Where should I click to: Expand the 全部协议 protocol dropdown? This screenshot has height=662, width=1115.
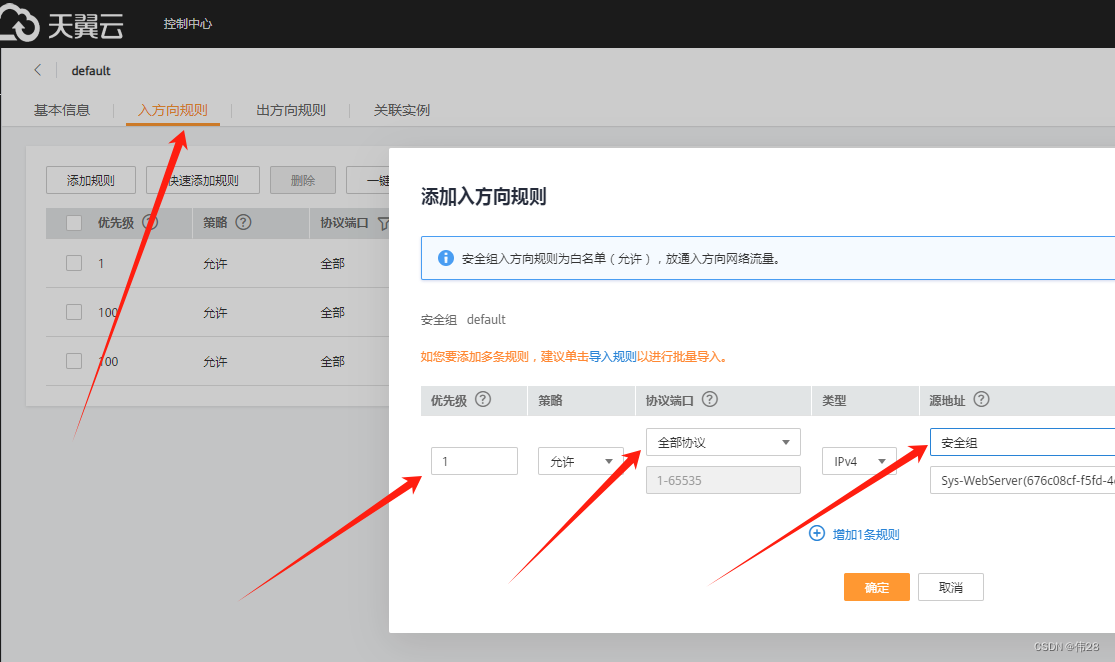(x=723, y=442)
